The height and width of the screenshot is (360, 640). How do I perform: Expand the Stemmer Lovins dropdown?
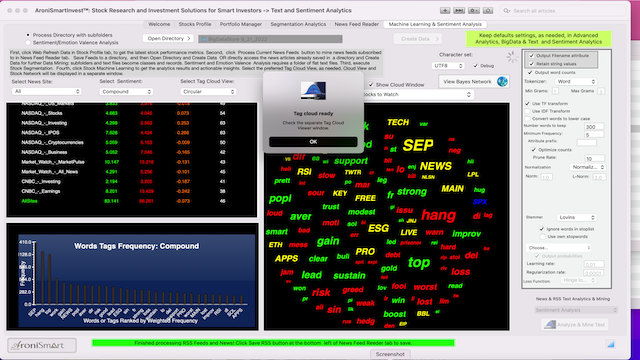(576, 217)
